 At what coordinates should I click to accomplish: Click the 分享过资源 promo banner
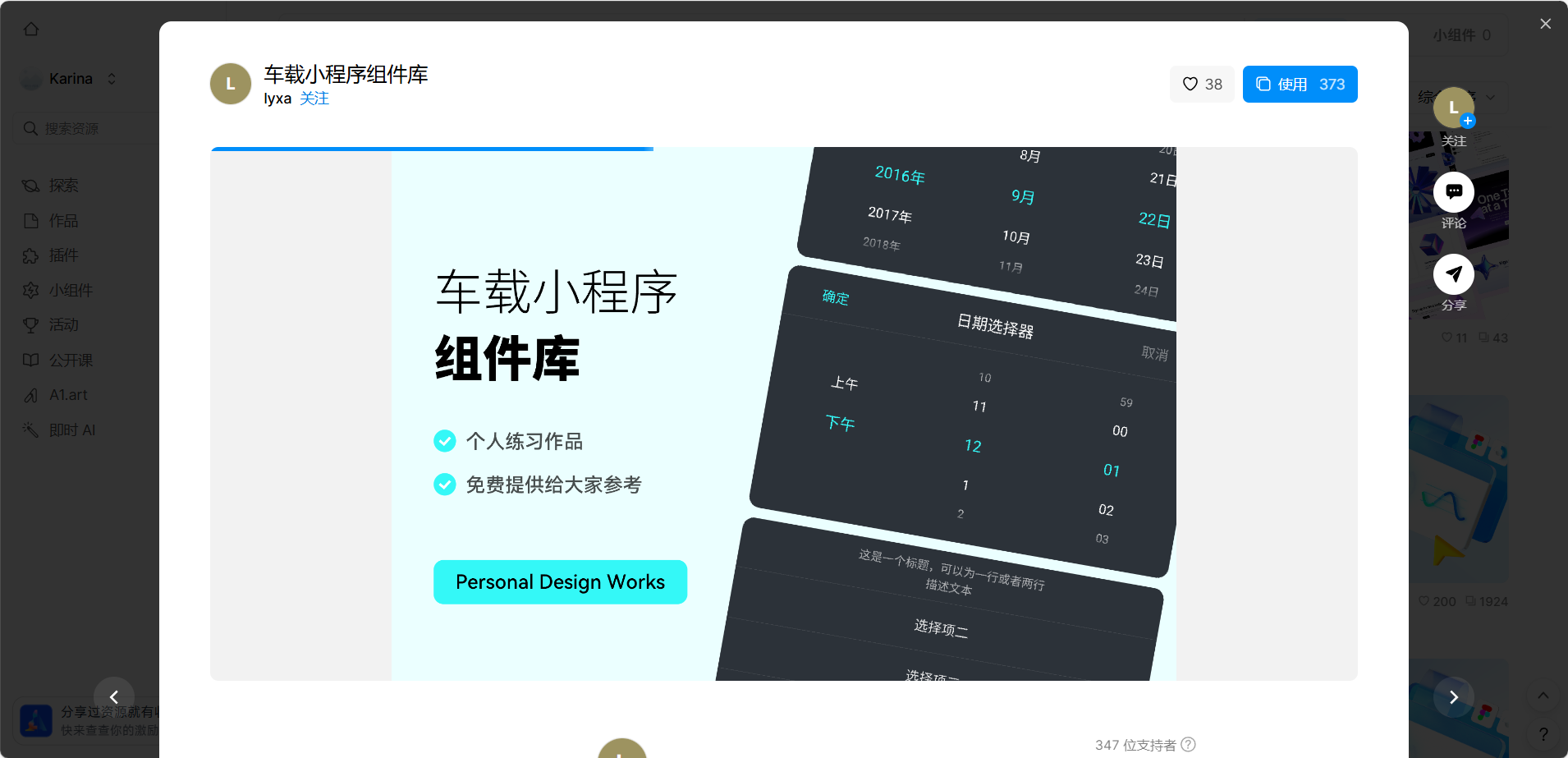pyautogui.click(x=86, y=720)
